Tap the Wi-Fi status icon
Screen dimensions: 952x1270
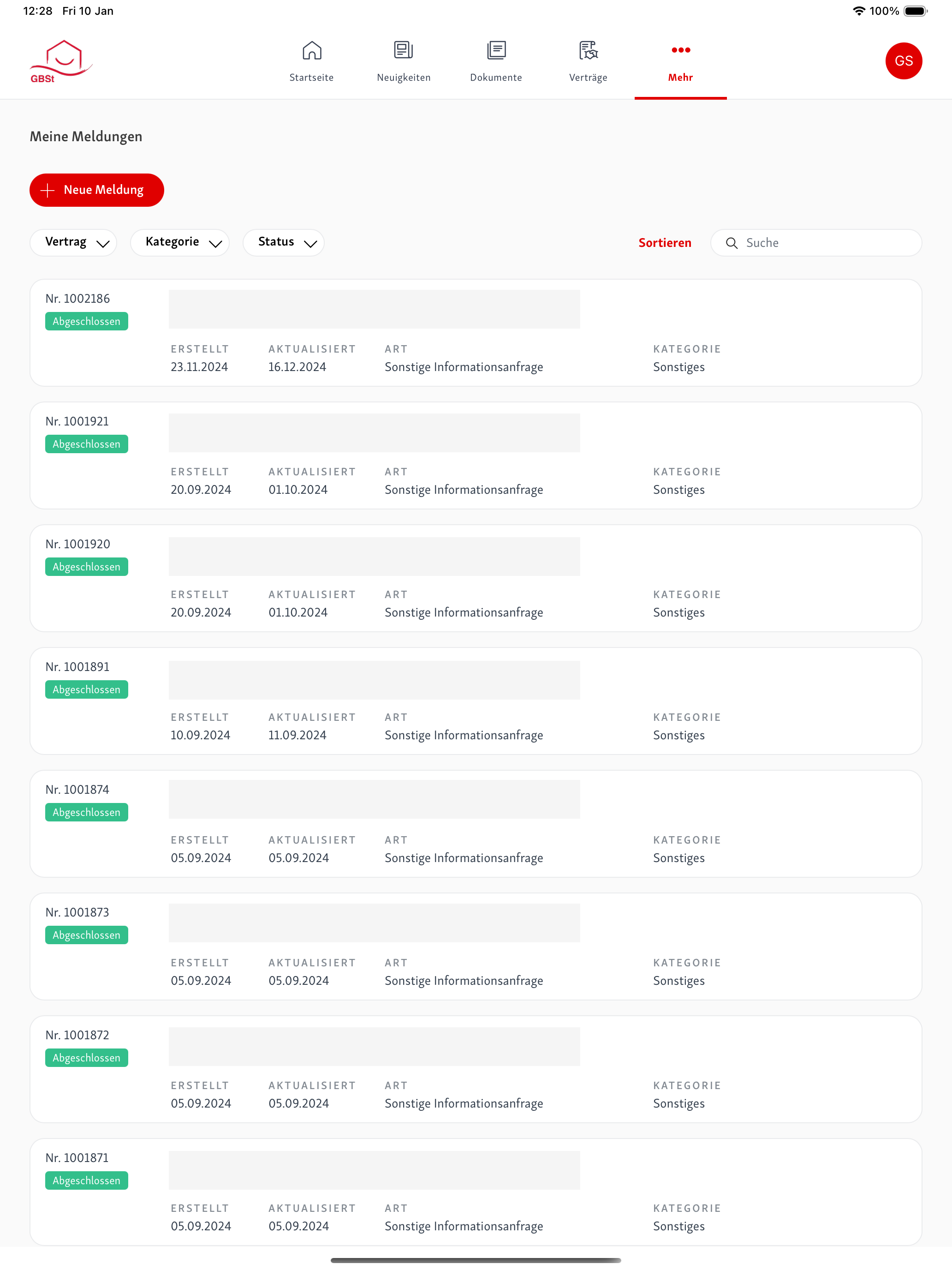tap(858, 11)
